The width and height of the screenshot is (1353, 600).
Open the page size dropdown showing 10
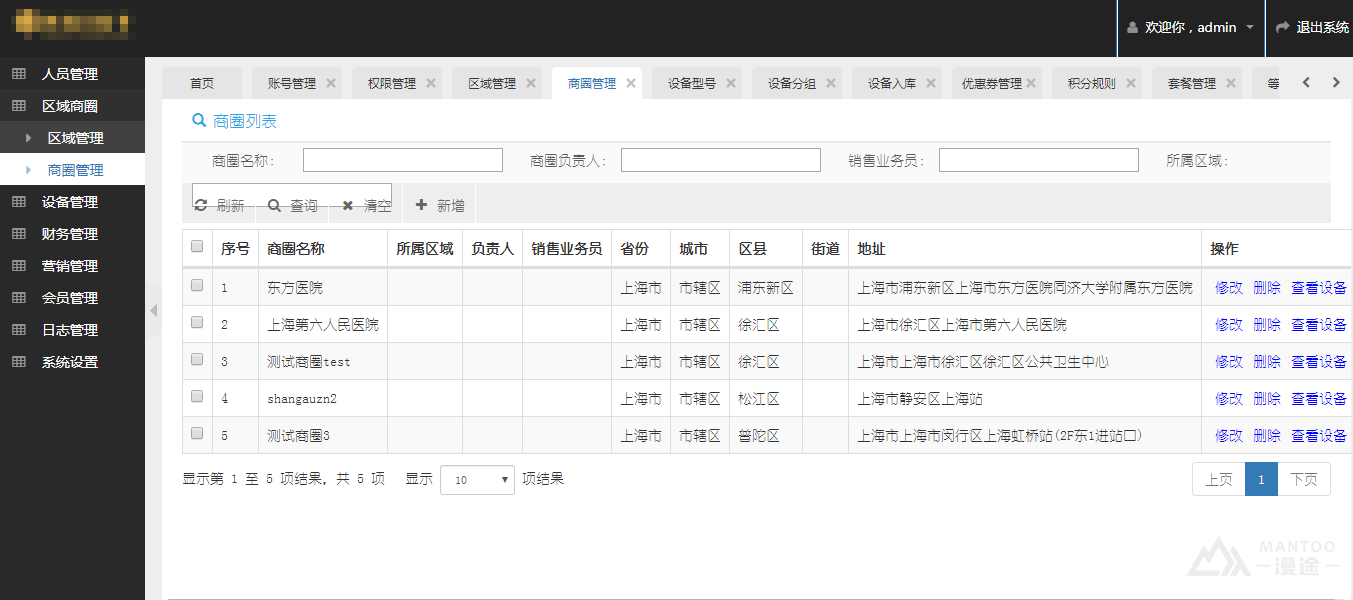[x=477, y=480]
